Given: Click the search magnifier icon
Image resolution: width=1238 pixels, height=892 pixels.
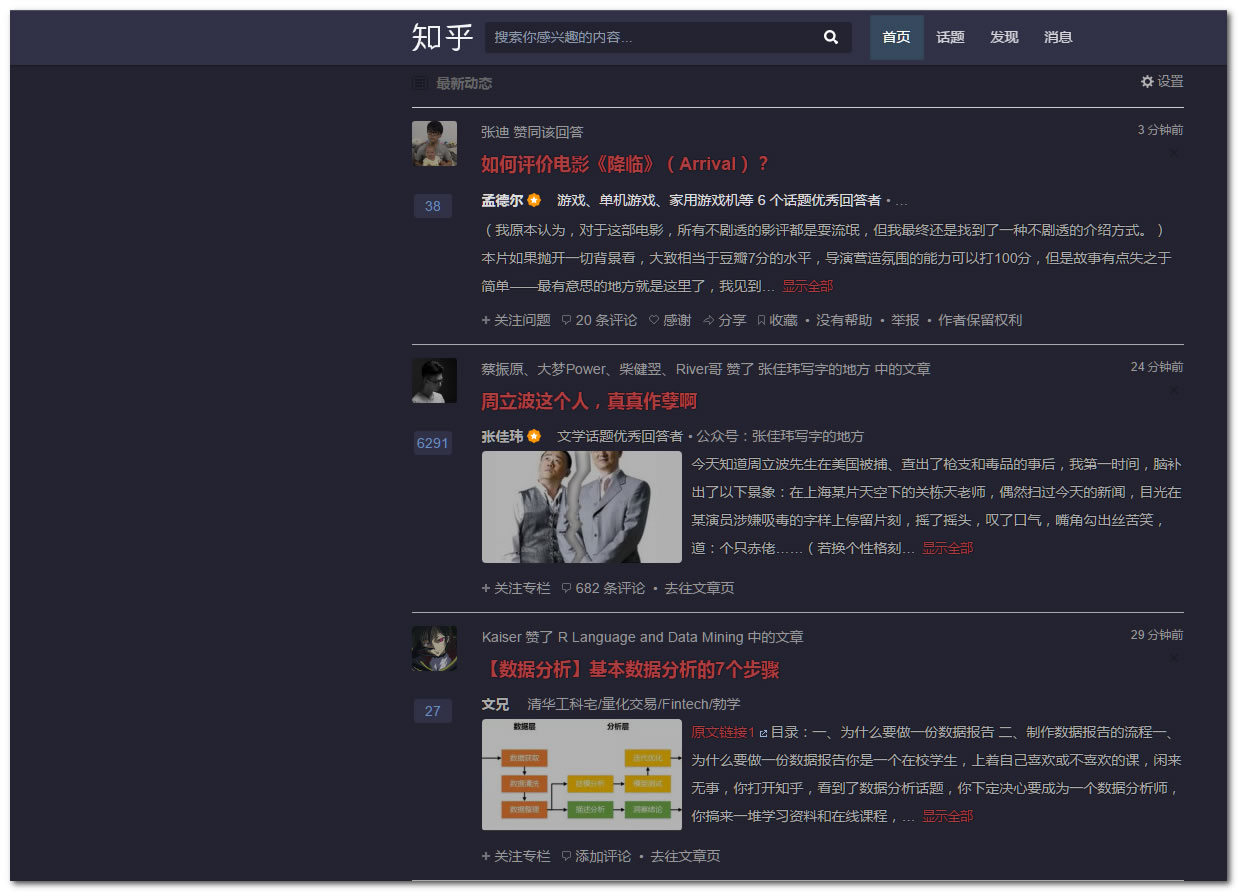Looking at the screenshot, I should point(831,37).
